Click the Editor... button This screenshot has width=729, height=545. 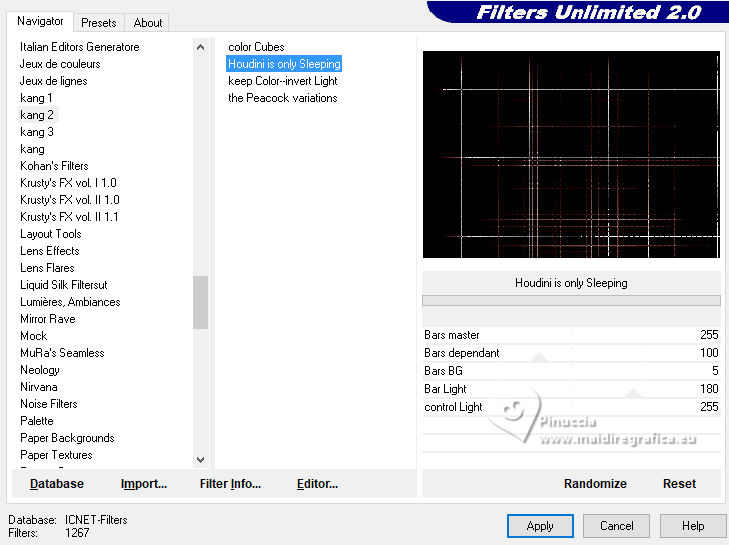(x=318, y=484)
